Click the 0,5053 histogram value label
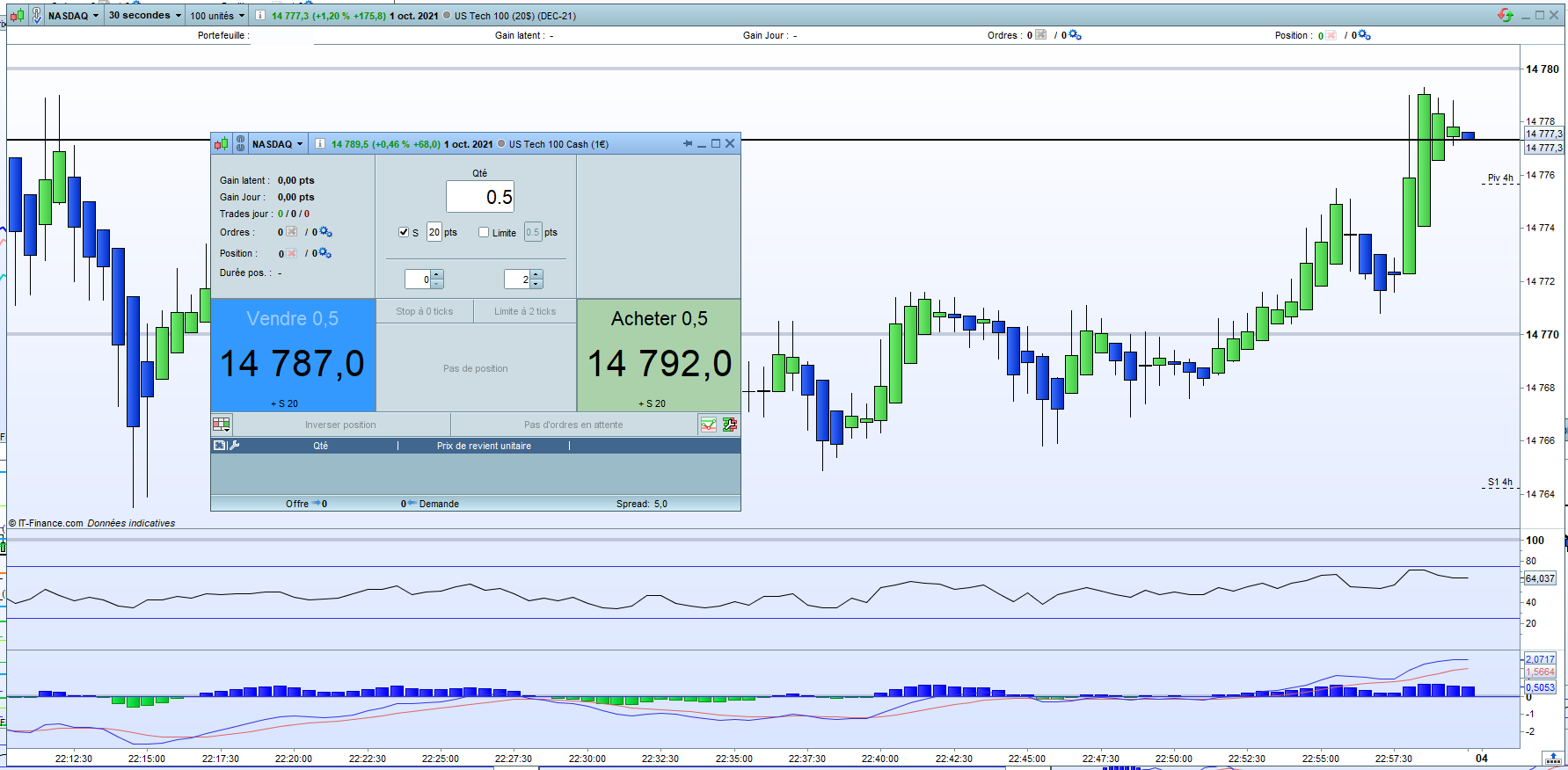The width and height of the screenshot is (1568, 770). point(1540,687)
